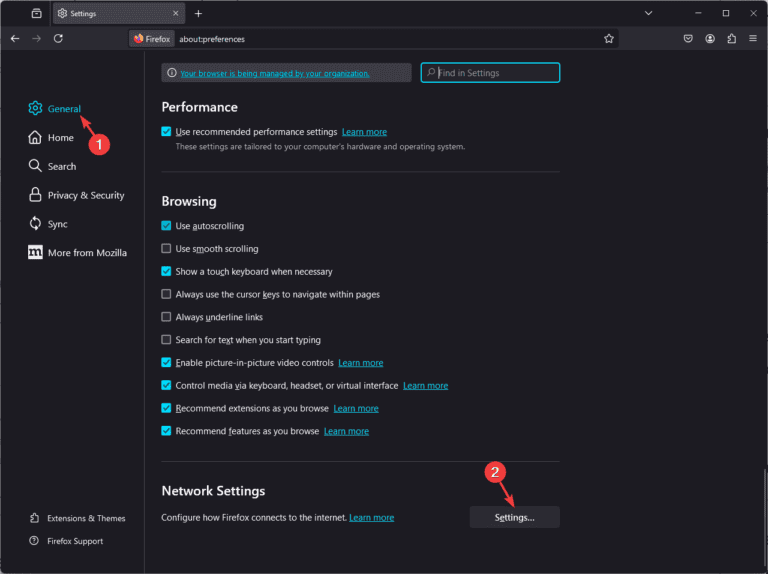The image size is (768, 574).
Task: Enable Always use cursor keys to navigate
Action: [x=166, y=294]
